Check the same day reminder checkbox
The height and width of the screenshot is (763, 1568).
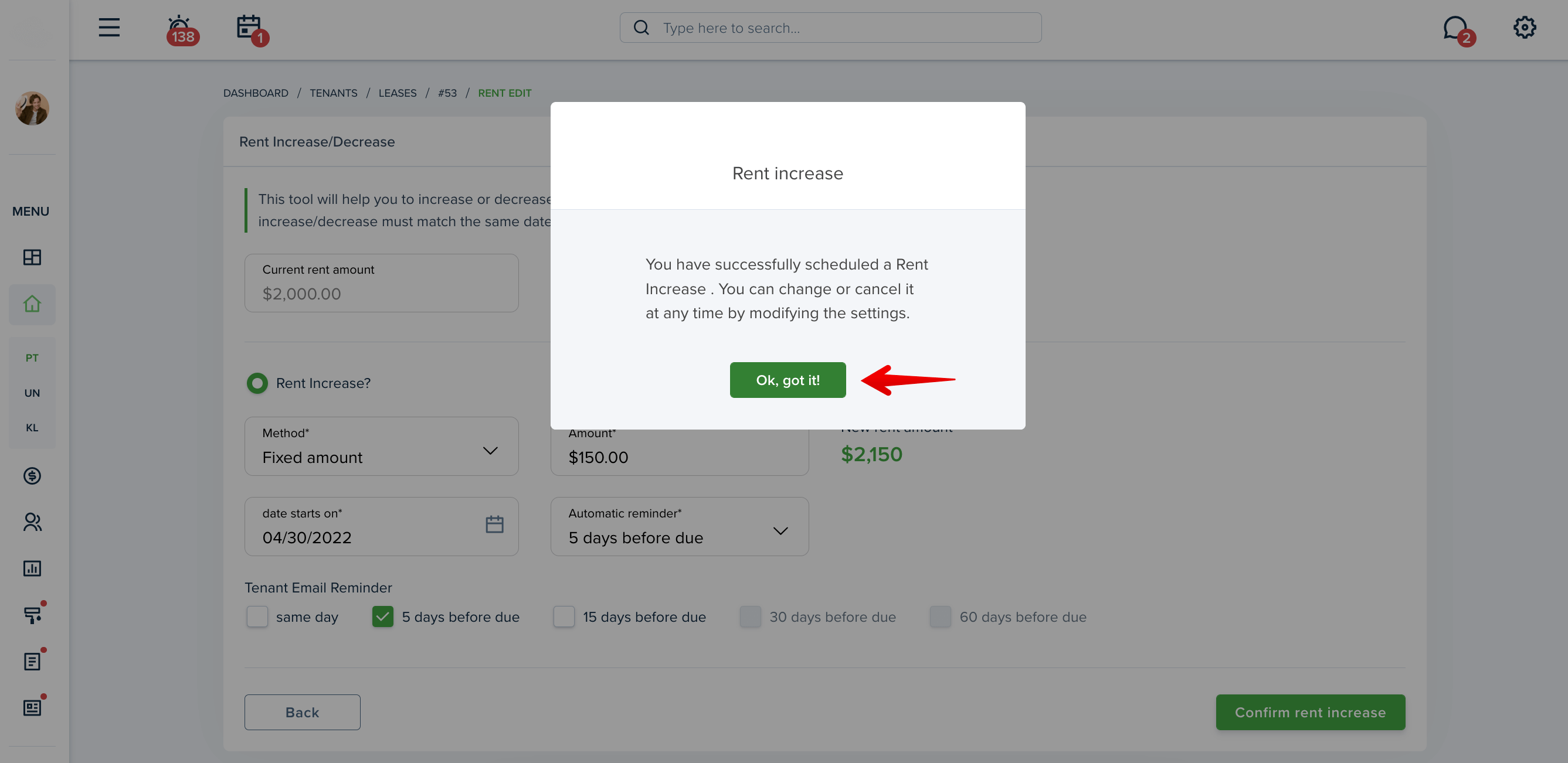pyautogui.click(x=257, y=616)
